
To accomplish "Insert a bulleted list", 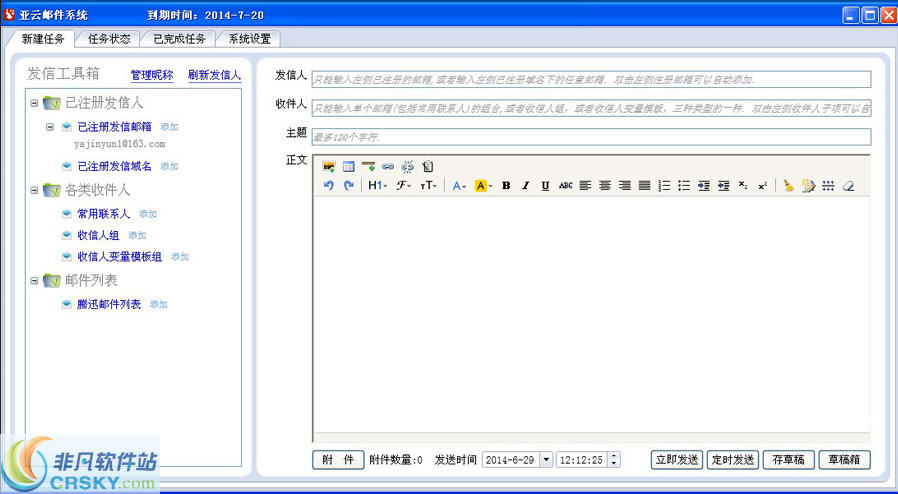I will tap(684, 185).
